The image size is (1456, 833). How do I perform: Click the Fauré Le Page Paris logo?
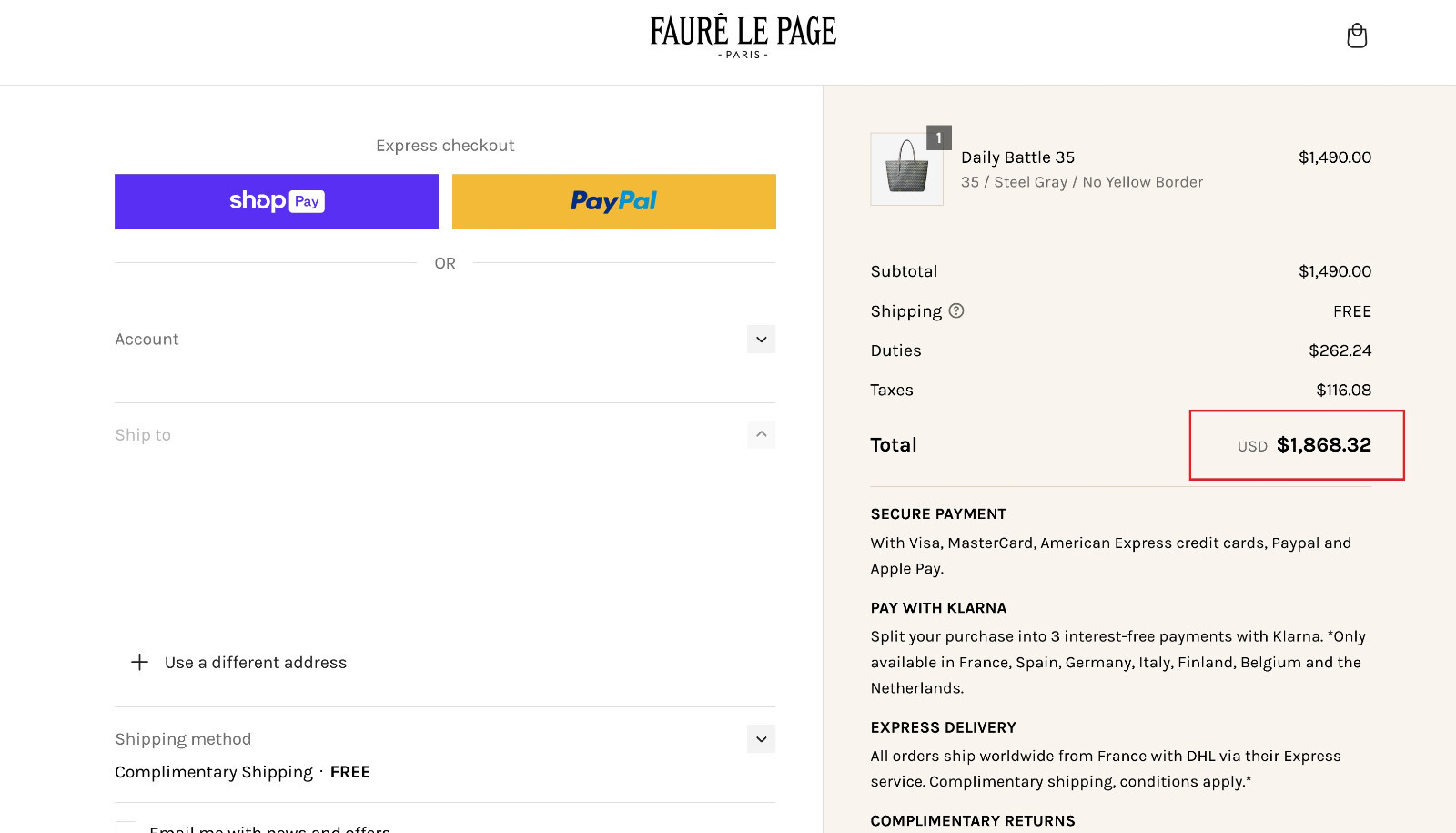pyautogui.click(x=743, y=36)
